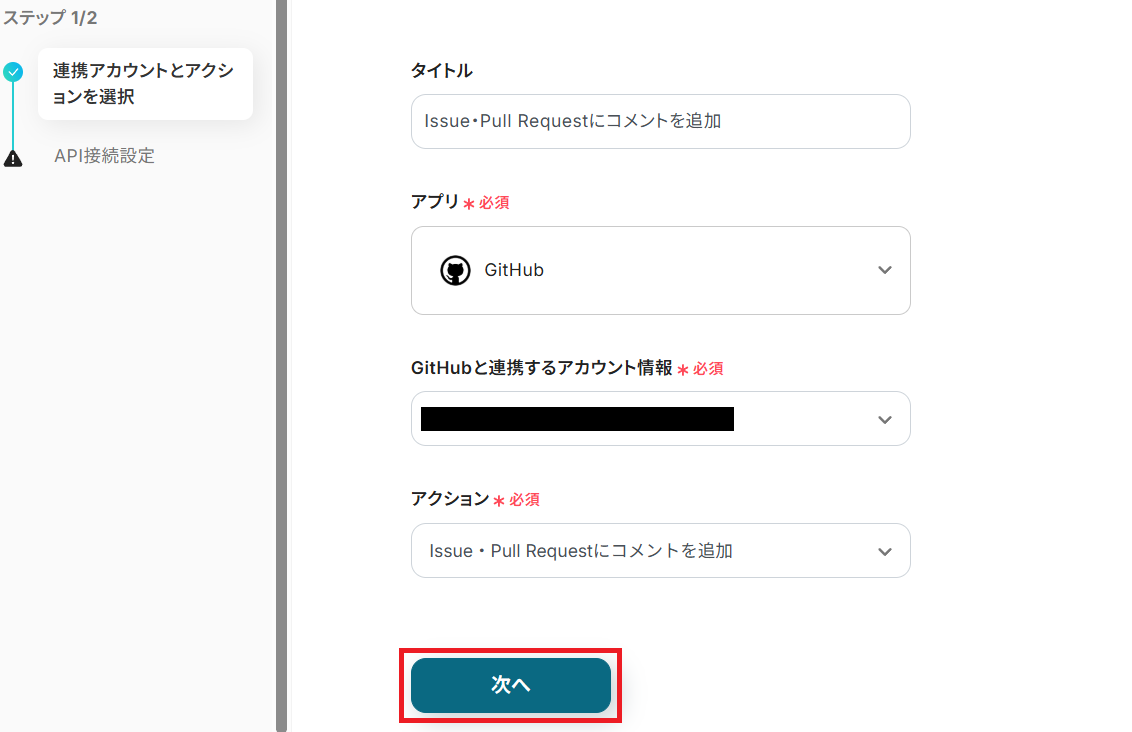This screenshot has width=1132, height=732.
Task: Click the API step warning triangle icon
Action: pyautogui.click(x=13, y=157)
